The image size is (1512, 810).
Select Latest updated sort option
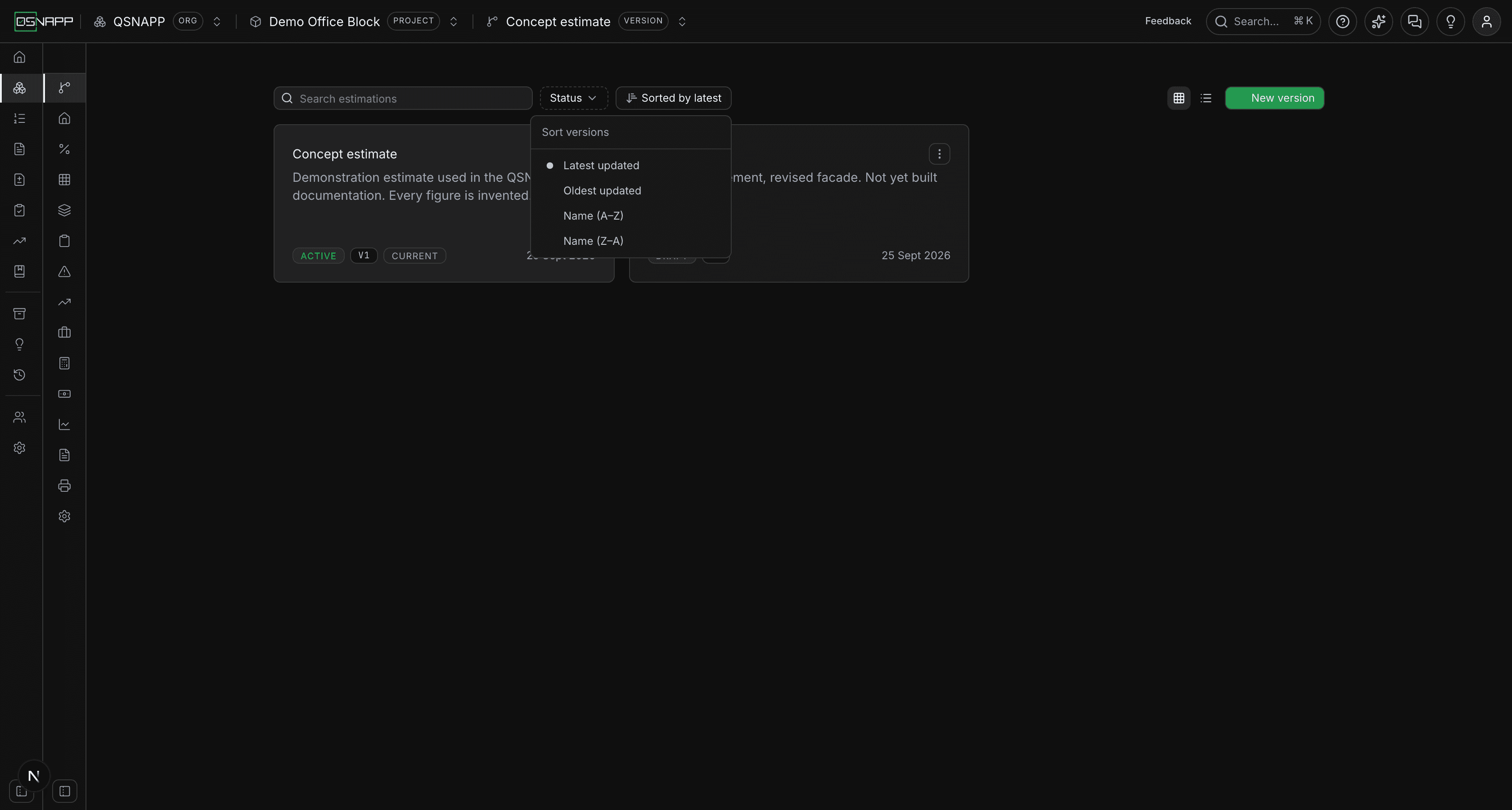[630, 166]
